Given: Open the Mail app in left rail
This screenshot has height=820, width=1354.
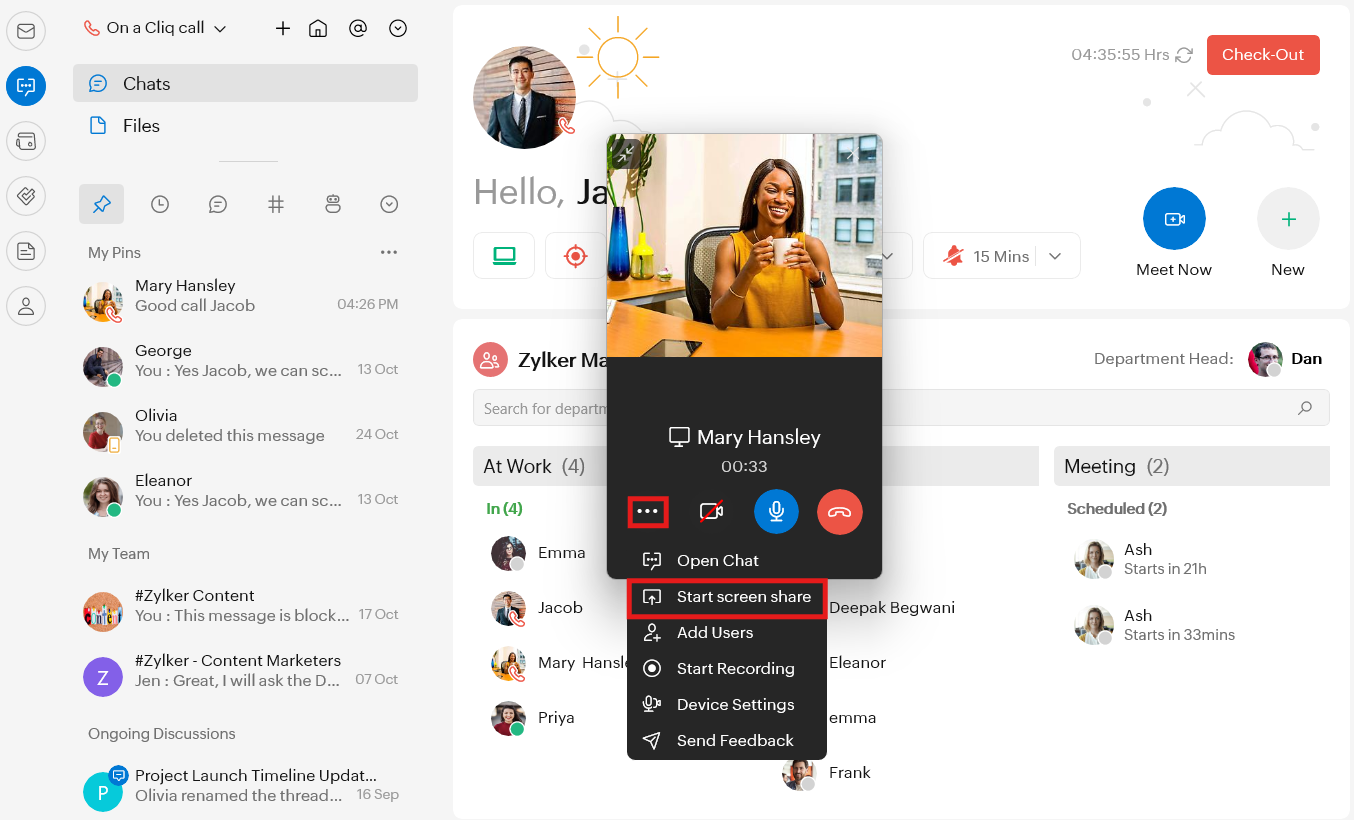Looking at the screenshot, I should point(26,31).
